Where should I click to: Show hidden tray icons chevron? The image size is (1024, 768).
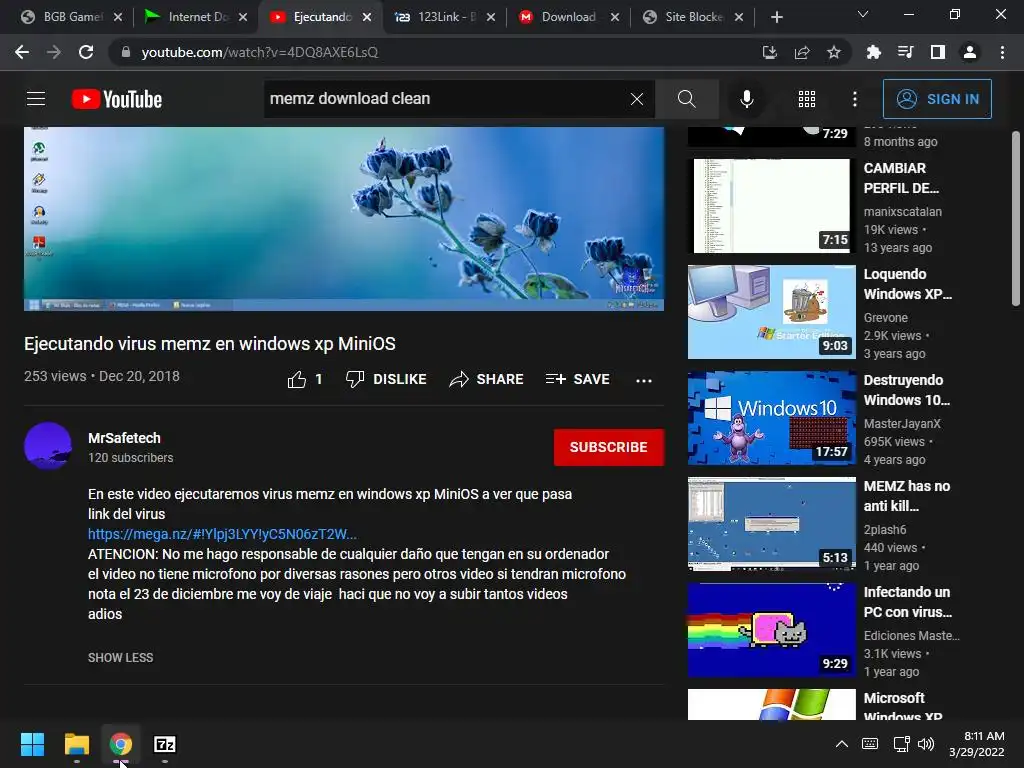click(x=842, y=744)
